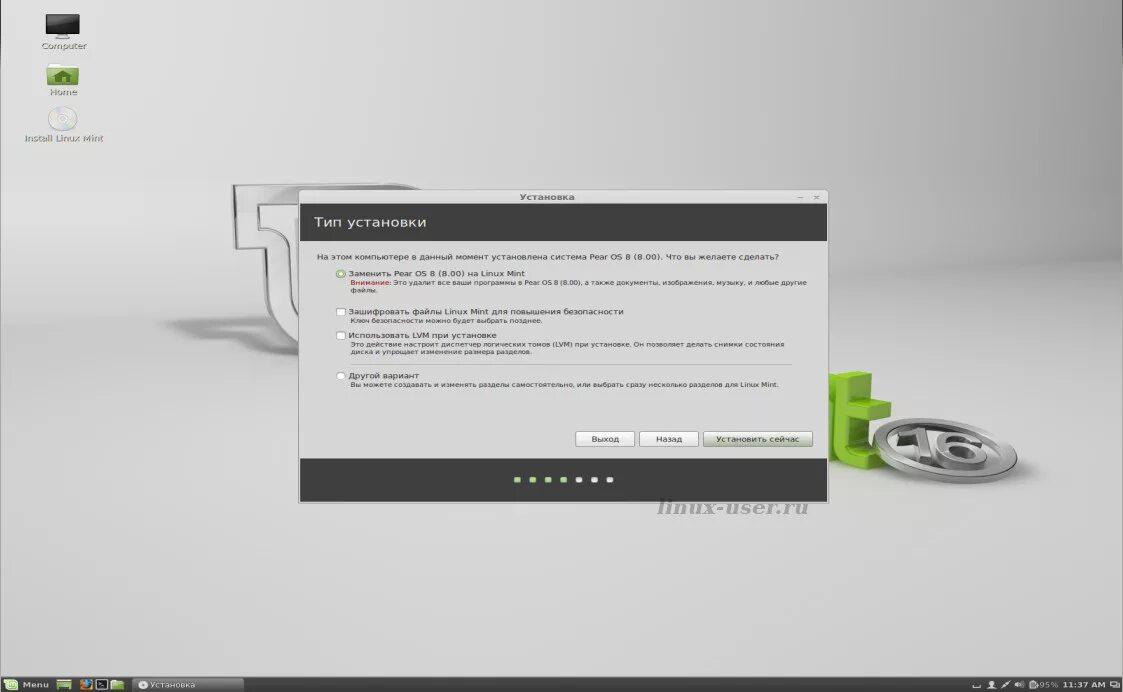Launch the Terminal from the panel
The height and width of the screenshot is (692, 1123).
pyautogui.click(x=102, y=685)
